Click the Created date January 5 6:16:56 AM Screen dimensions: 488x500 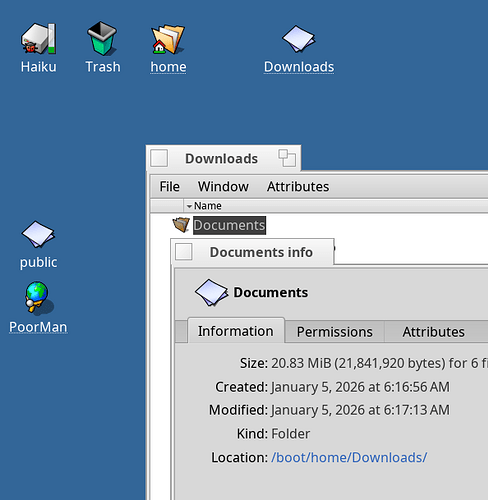[360, 387]
